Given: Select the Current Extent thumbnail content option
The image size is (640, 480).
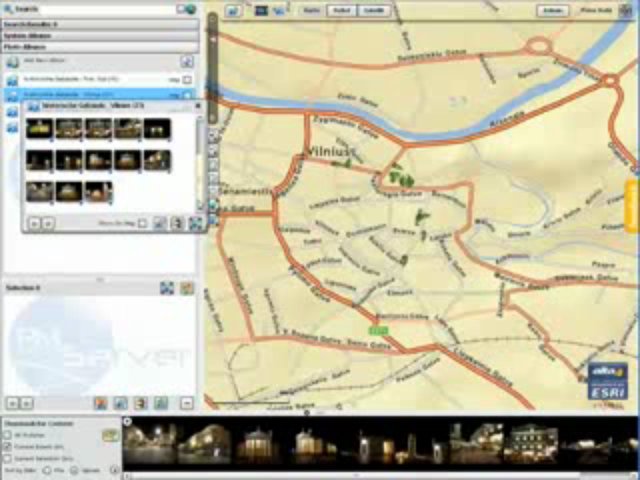Looking at the screenshot, I should [8, 445].
